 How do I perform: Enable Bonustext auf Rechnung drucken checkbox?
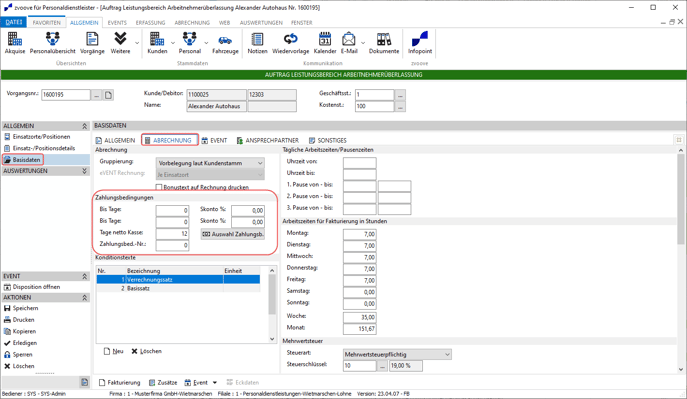coord(159,187)
